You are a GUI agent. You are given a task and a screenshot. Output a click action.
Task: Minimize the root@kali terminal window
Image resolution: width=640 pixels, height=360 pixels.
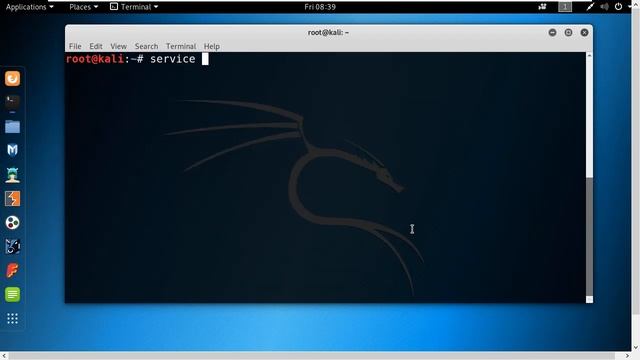[552, 33]
